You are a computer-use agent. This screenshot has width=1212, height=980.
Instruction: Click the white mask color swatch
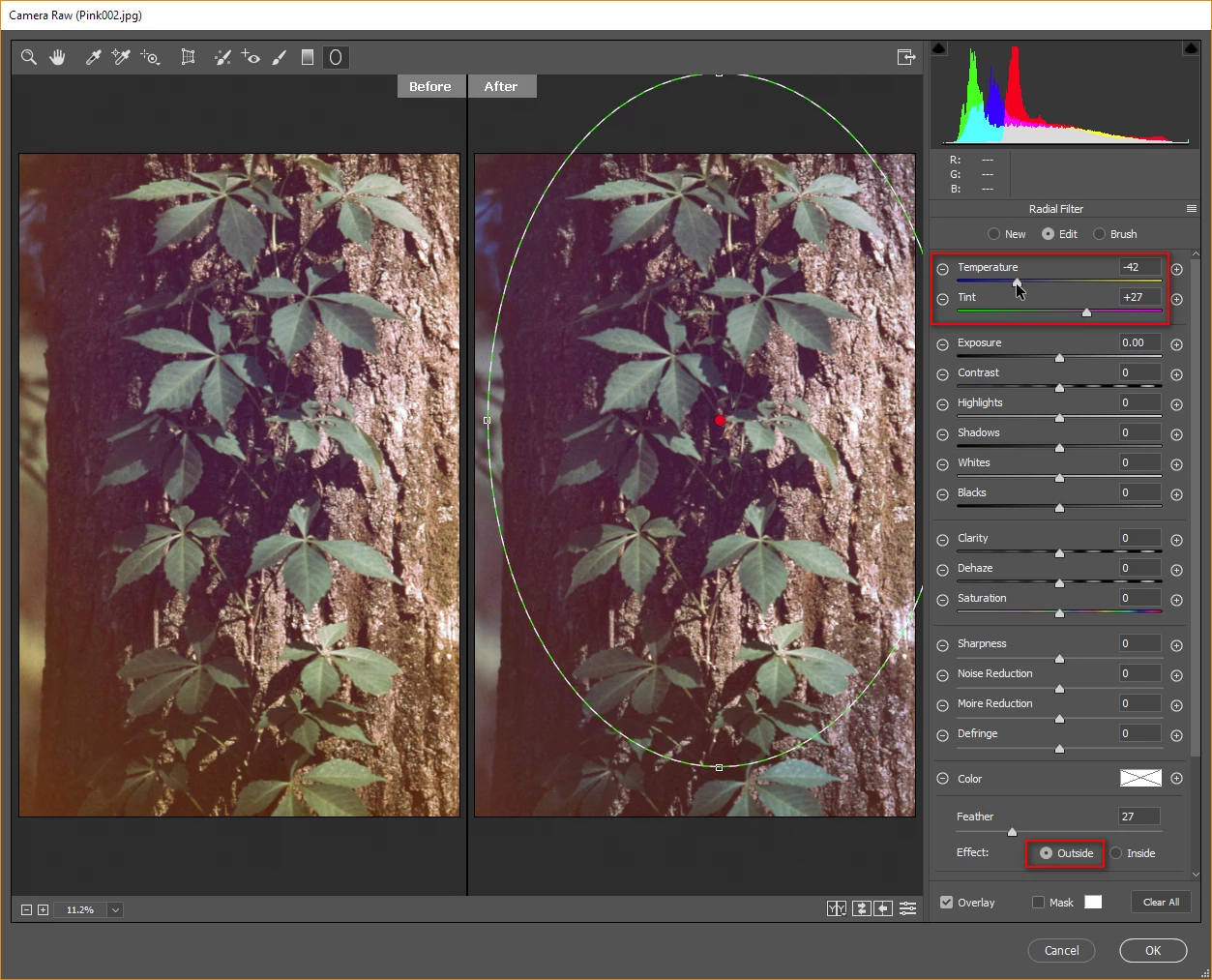tap(1093, 902)
